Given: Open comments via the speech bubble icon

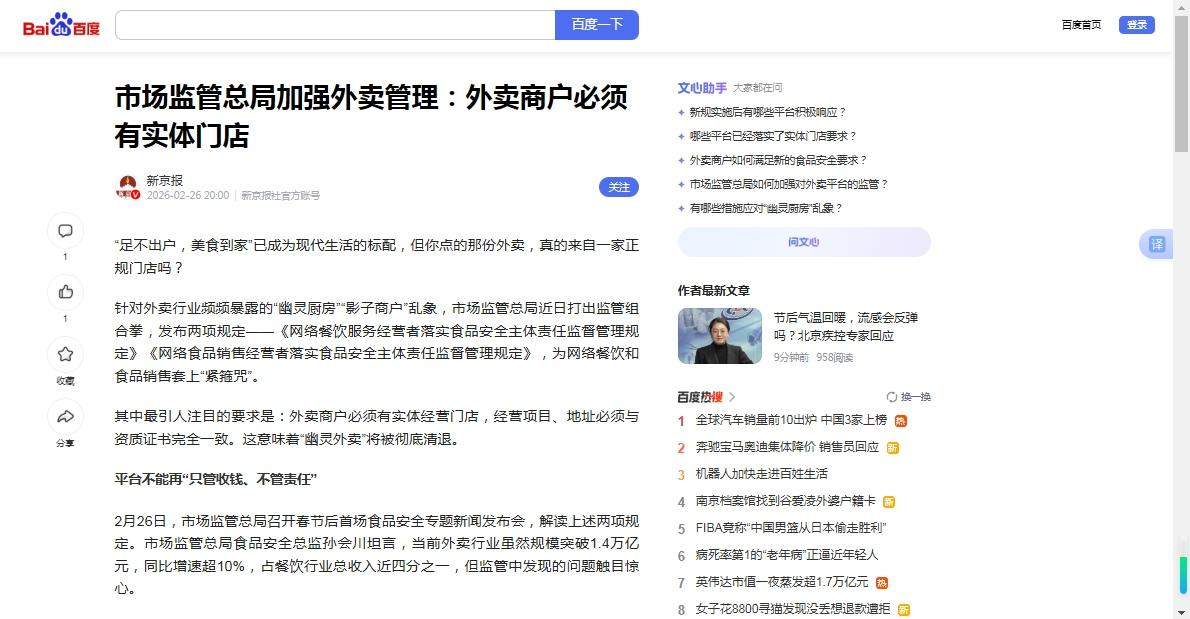Looking at the screenshot, I should click(65, 230).
